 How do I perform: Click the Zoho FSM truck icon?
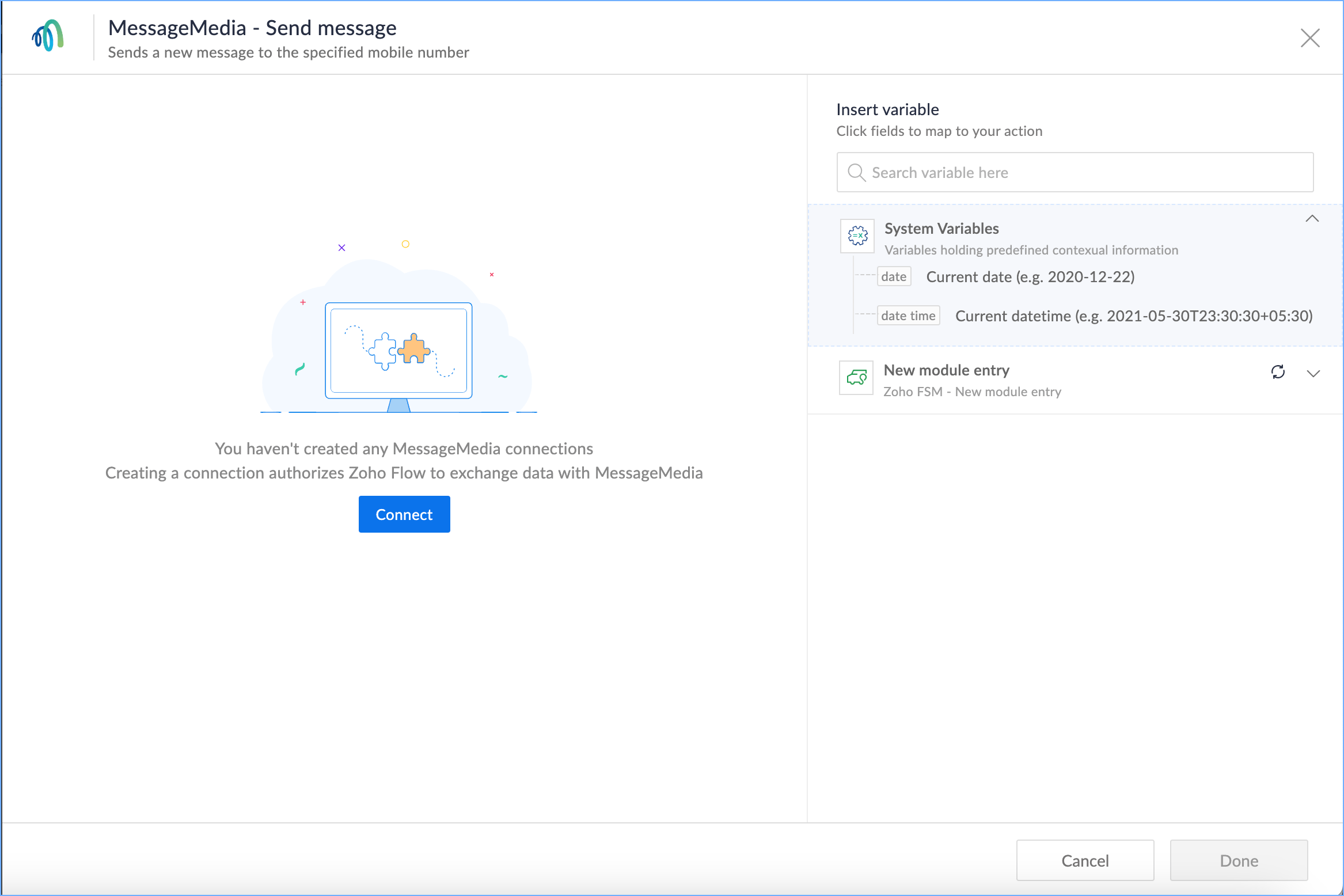tap(856, 378)
